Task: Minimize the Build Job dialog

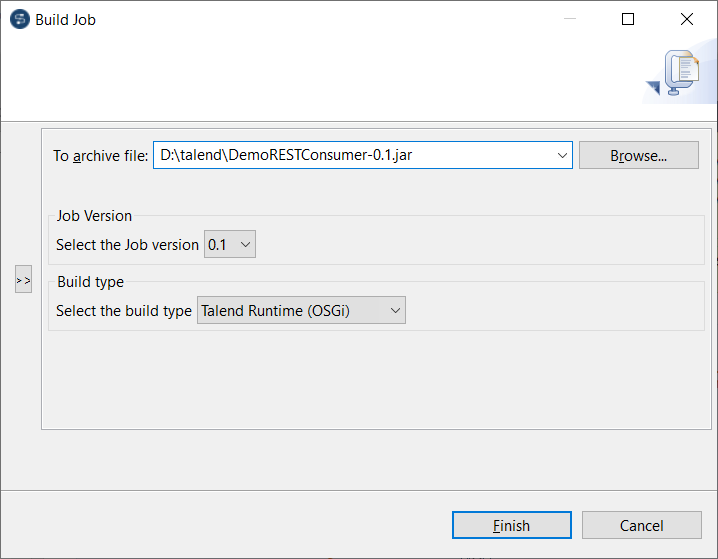Action: [x=569, y=19]
